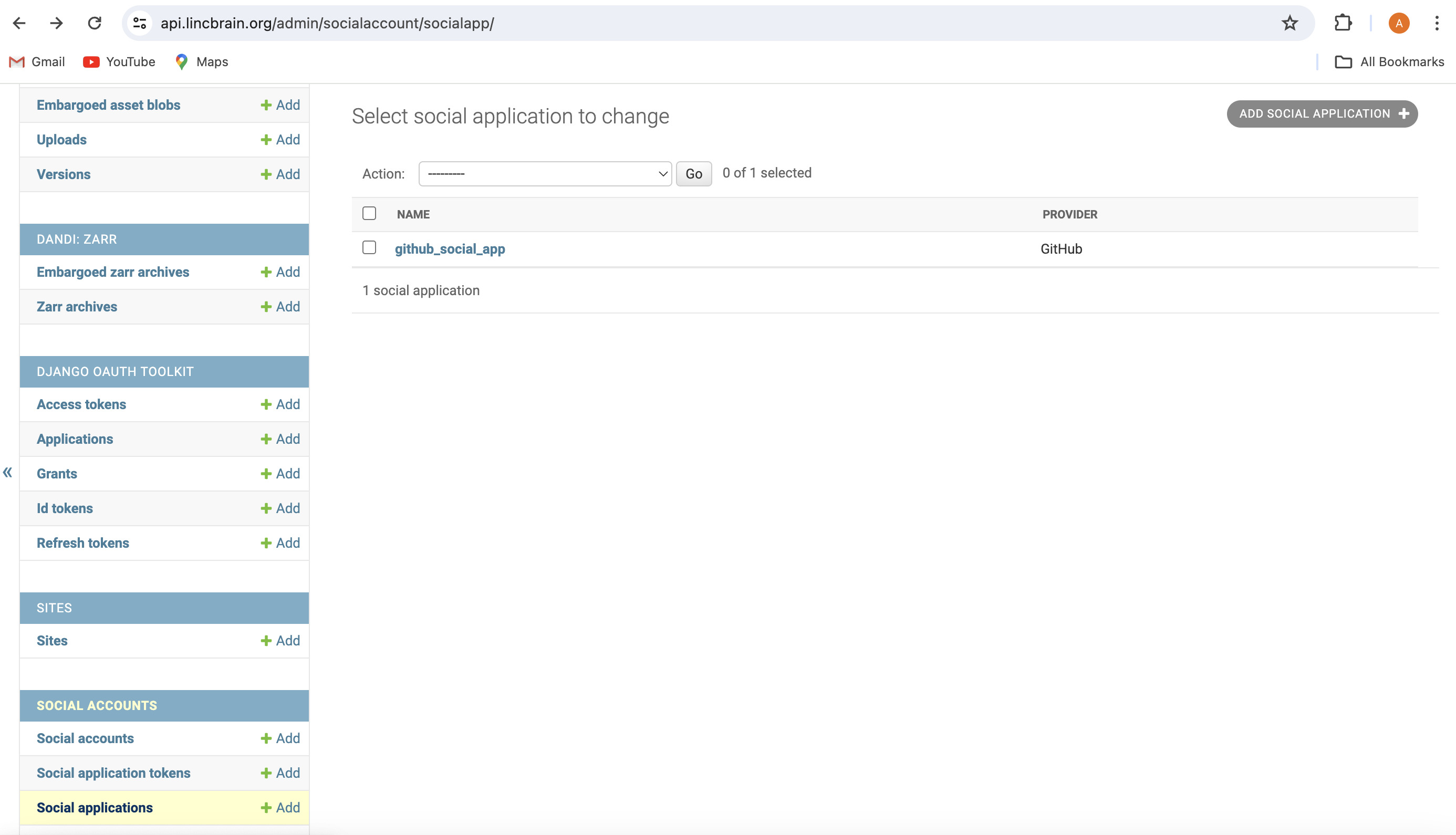Screen dimensions: 1456x835
Task: Go back with browser back arrow
Action: [19, 23]
